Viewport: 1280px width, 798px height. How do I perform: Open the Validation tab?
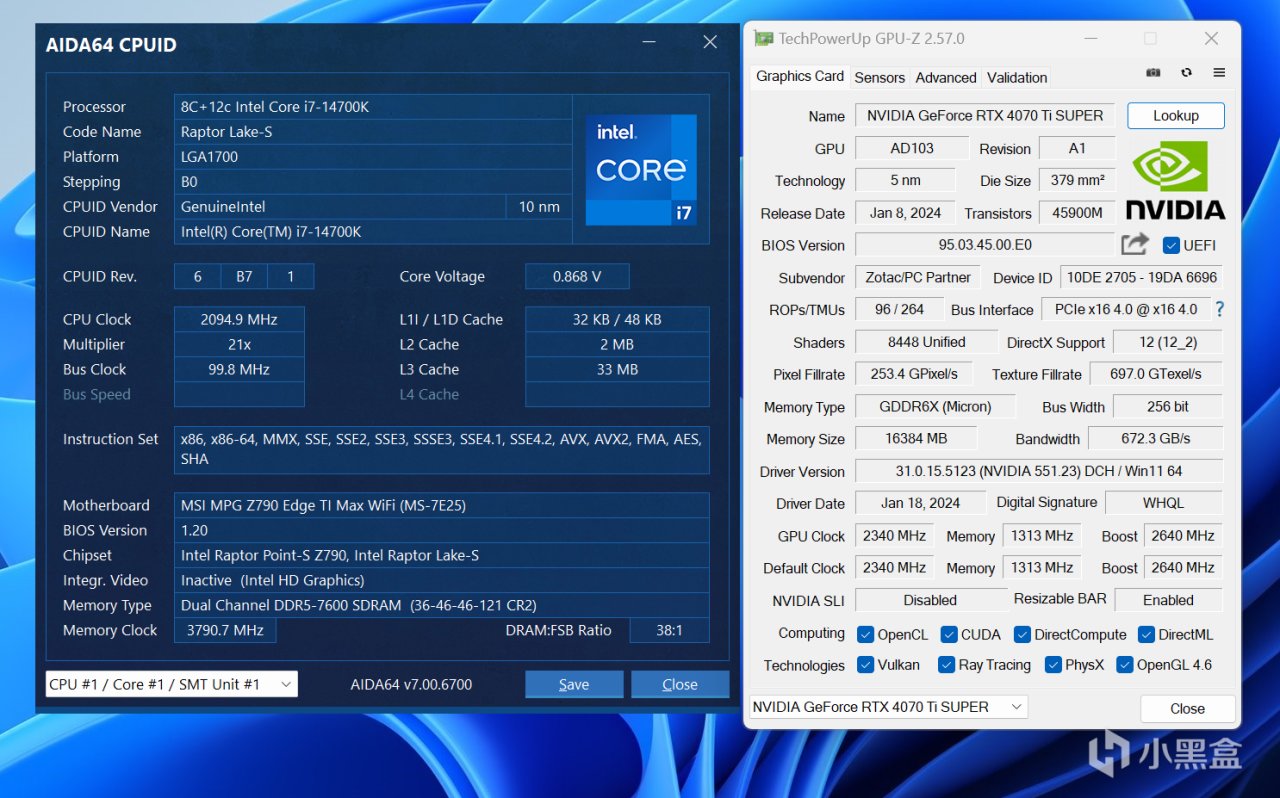coord(1017,77)
